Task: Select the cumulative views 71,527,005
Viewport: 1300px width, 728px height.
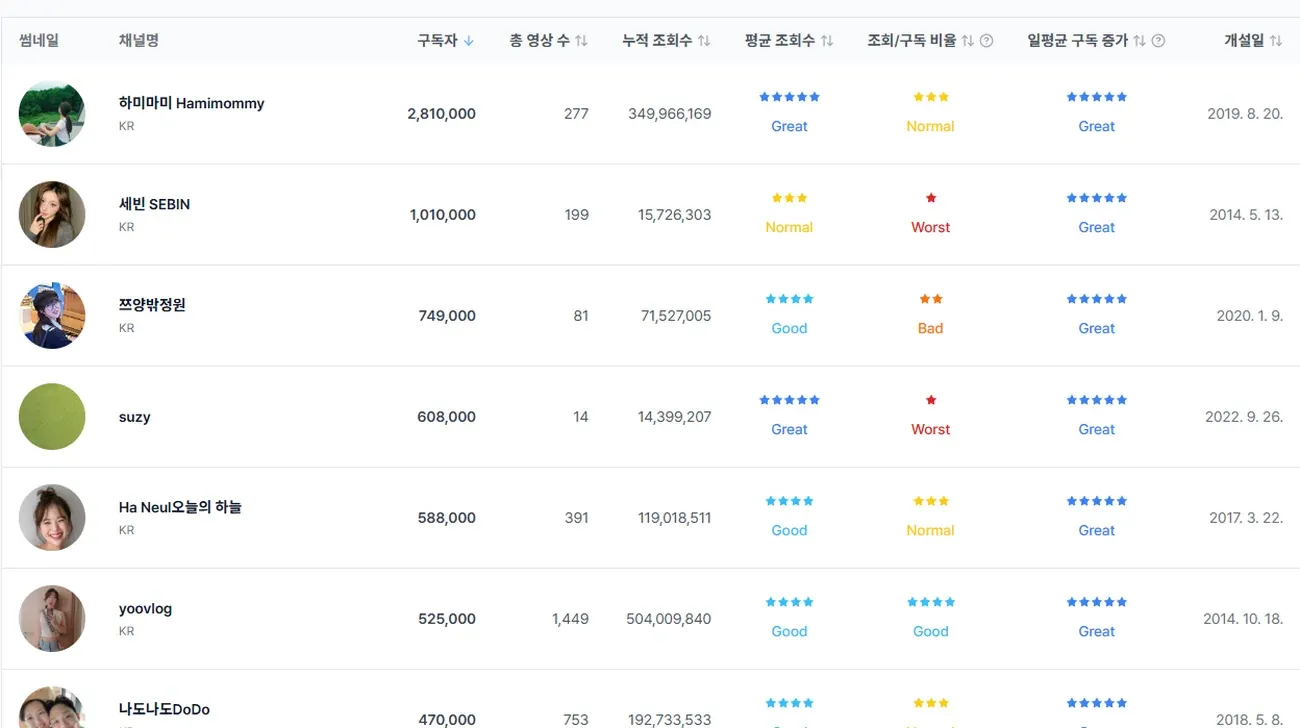Action: (x=676, y=316)
